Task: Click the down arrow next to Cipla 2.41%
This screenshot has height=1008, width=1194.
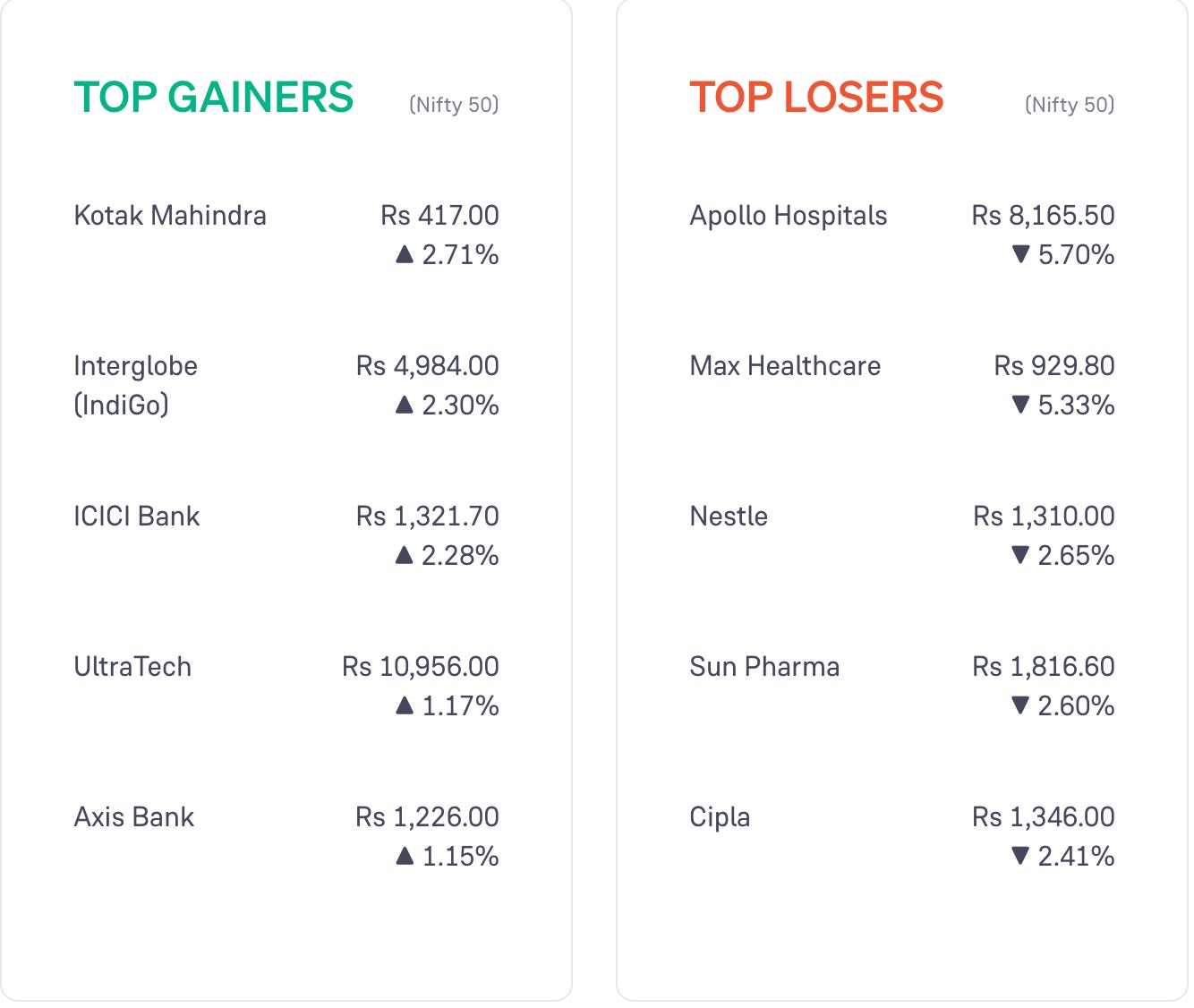Action: [1020, 857]
